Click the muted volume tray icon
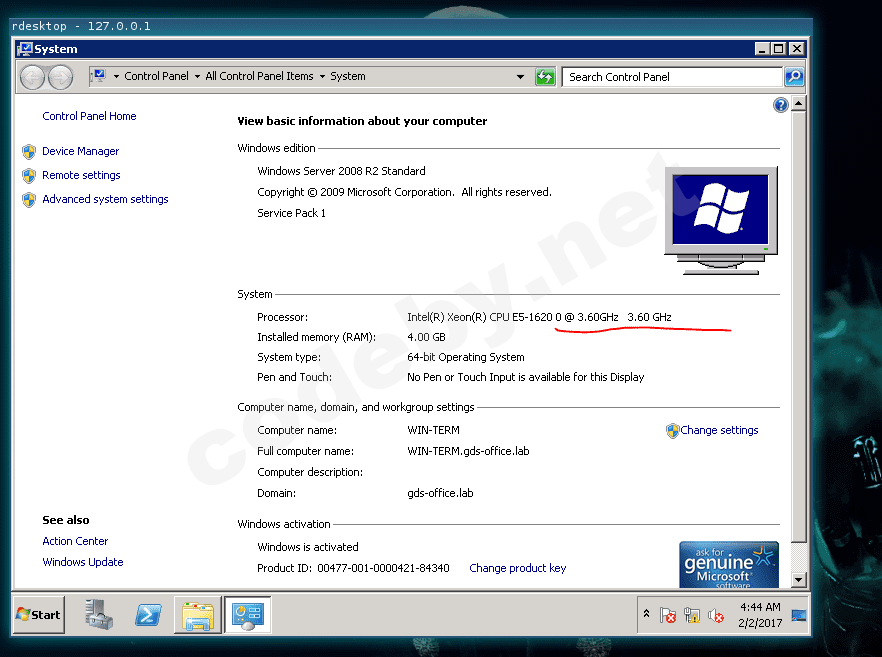The image size is (882, 657). (x=716, y=615)
